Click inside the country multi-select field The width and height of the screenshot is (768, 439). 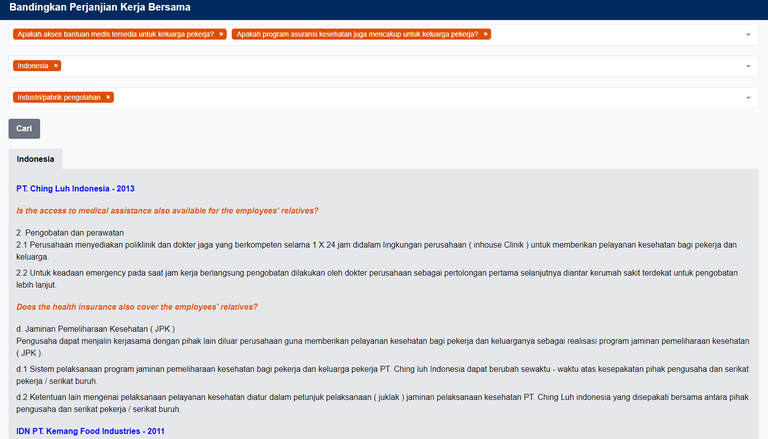[x=384, y=66]
